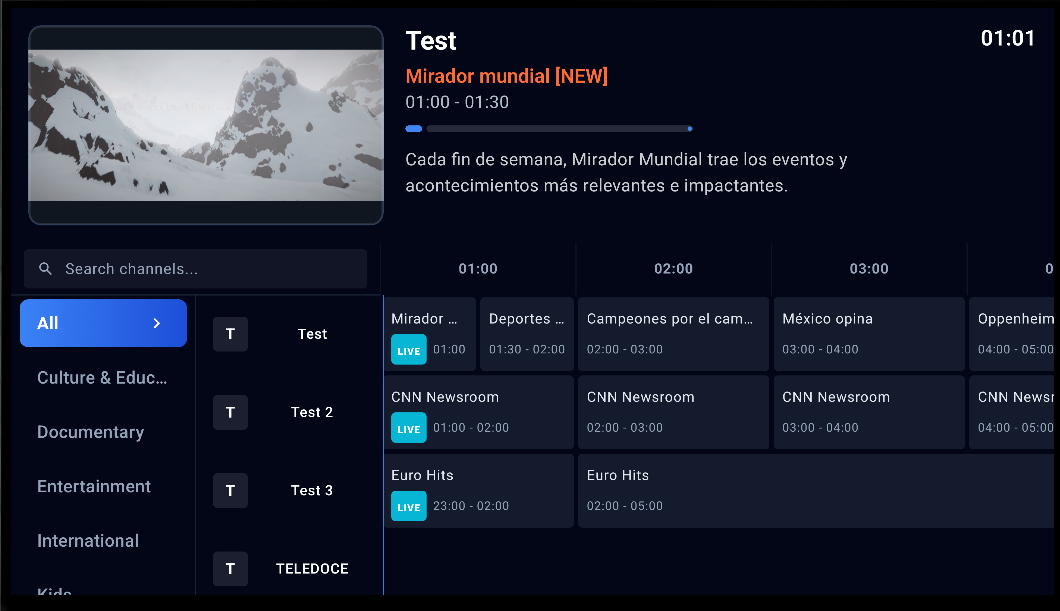Open the Kids category
This screenshot has height=611, width=1060.
click(54, 592)
